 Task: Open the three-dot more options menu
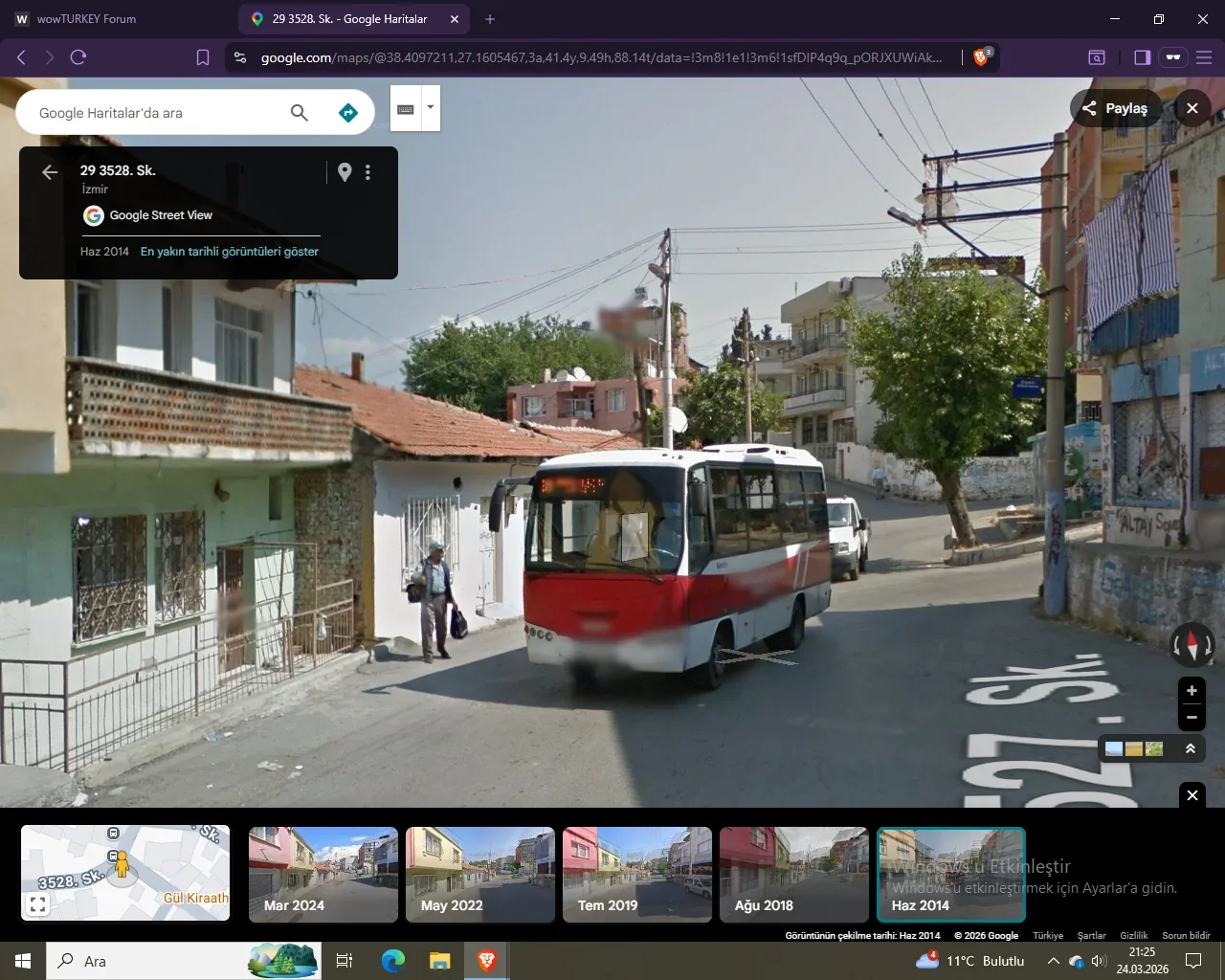(367, 172)
